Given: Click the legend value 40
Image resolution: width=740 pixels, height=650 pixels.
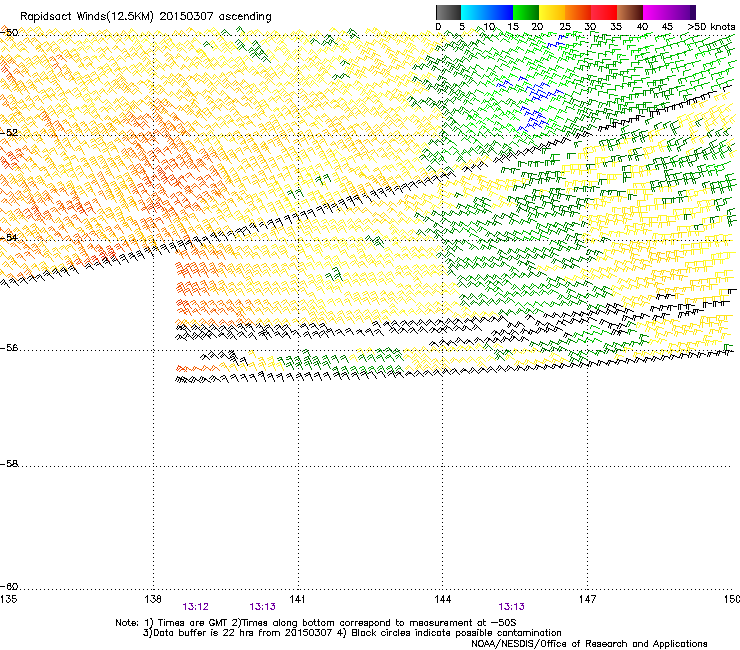Looking at the screenshot, I should point(642,27).
